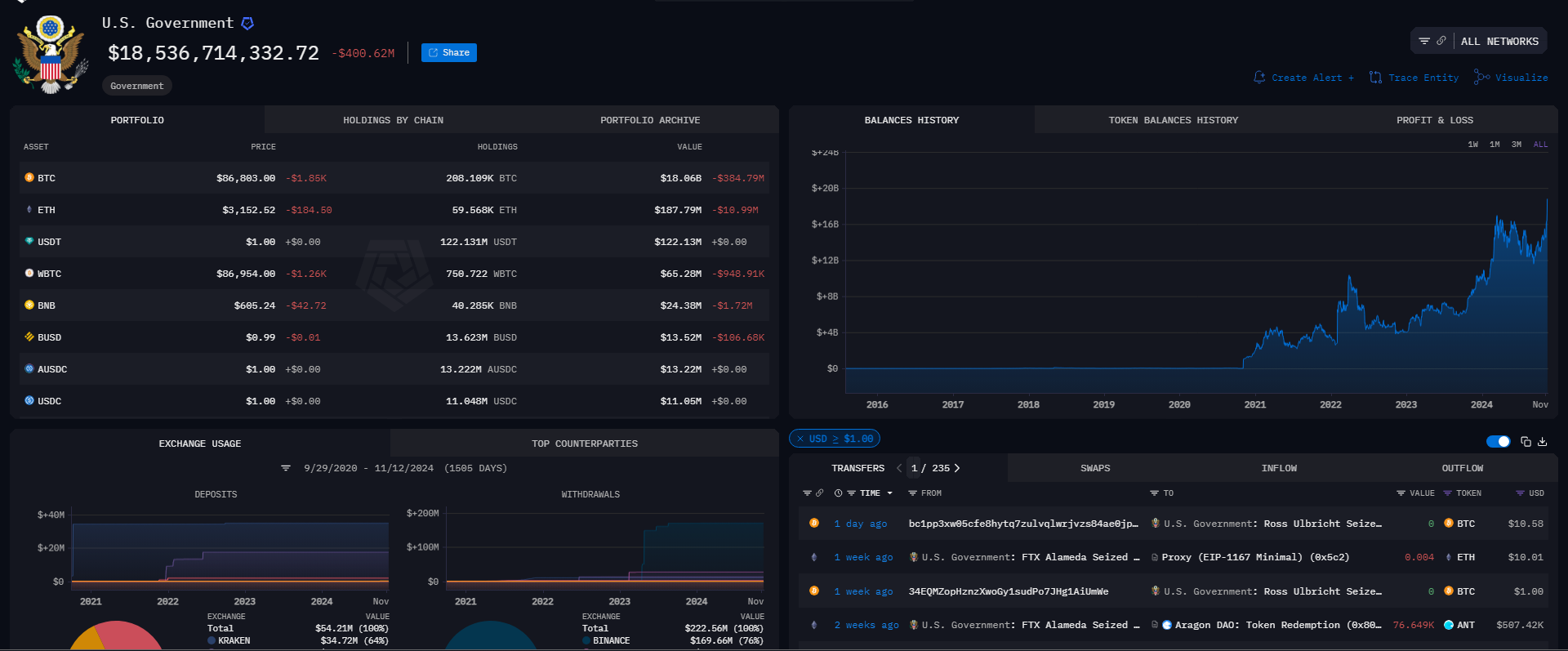Open the Visualize graph icon
This screenshot has width=1568, height=651.
[x=1481, y=77]
